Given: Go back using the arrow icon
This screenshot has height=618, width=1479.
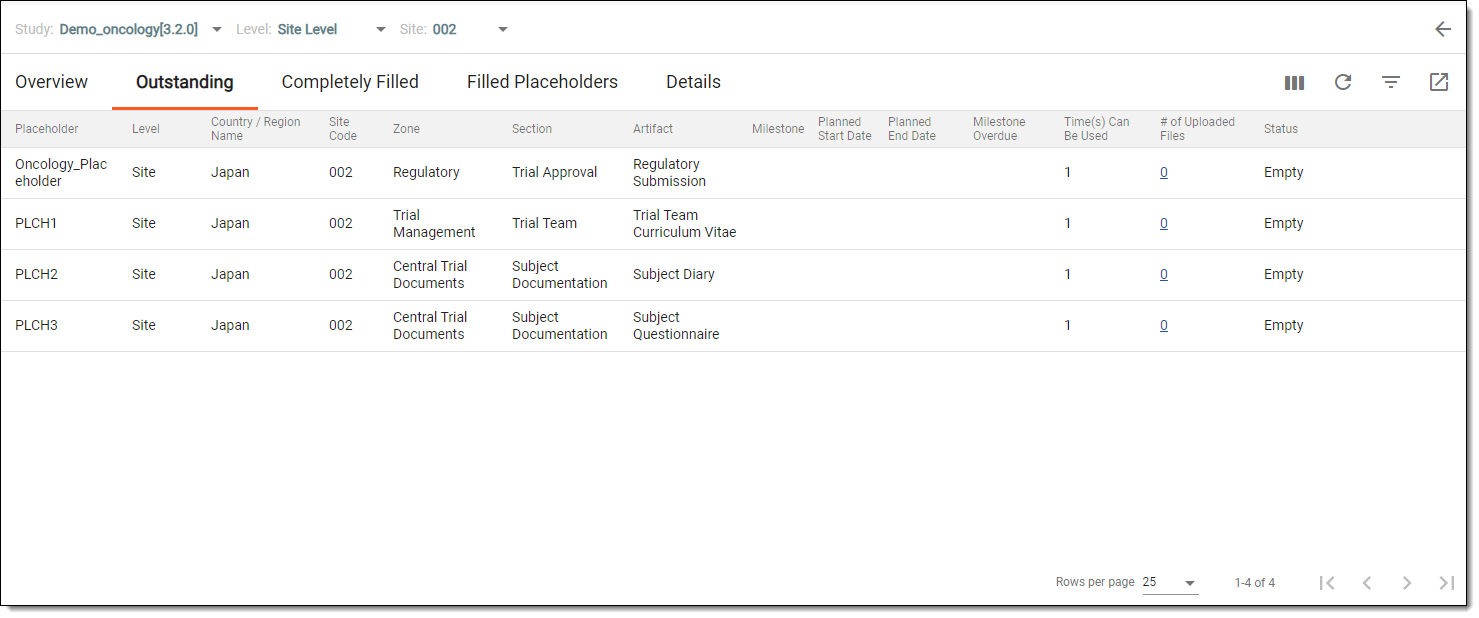Looking at the screenshot, I should point(1442,29).
